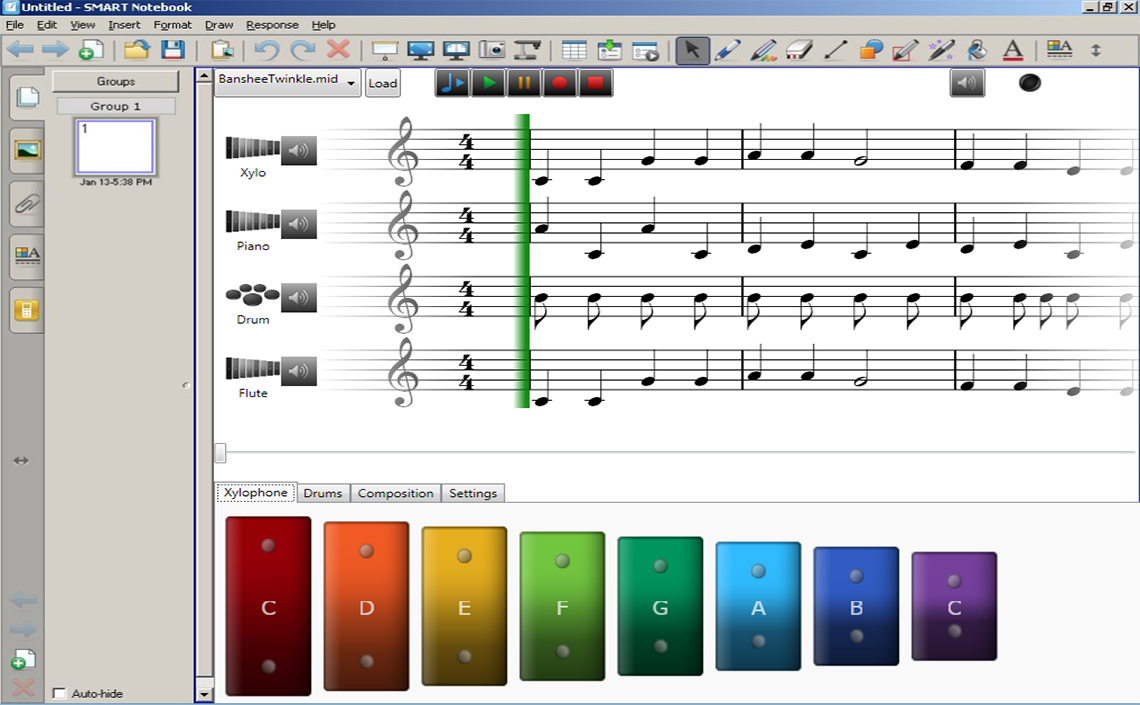
Task: Strike the red low C xylophone bar
Action: [x=268, y=606]
